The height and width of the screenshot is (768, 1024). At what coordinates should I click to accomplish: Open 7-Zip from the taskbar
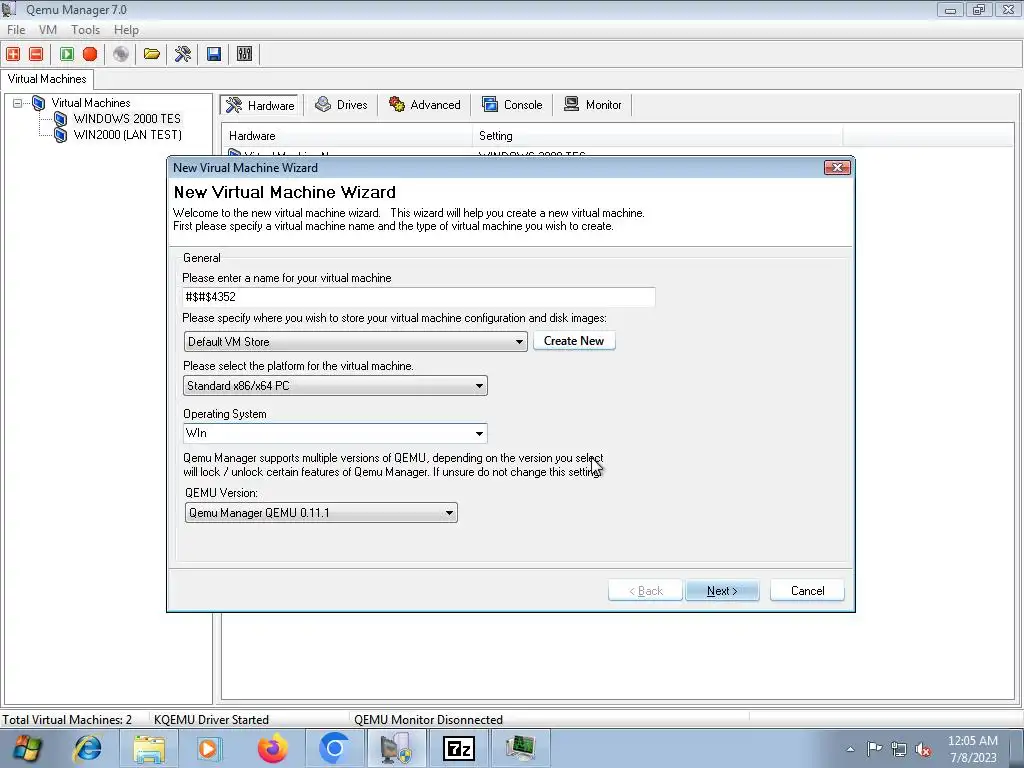tap(458, 748)
